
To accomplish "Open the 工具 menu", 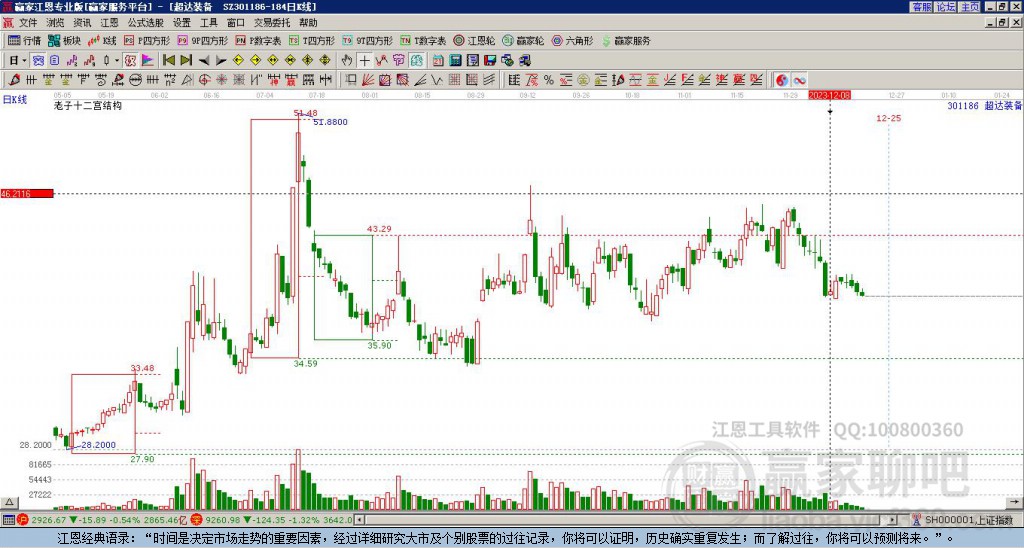I will (209, 23).
